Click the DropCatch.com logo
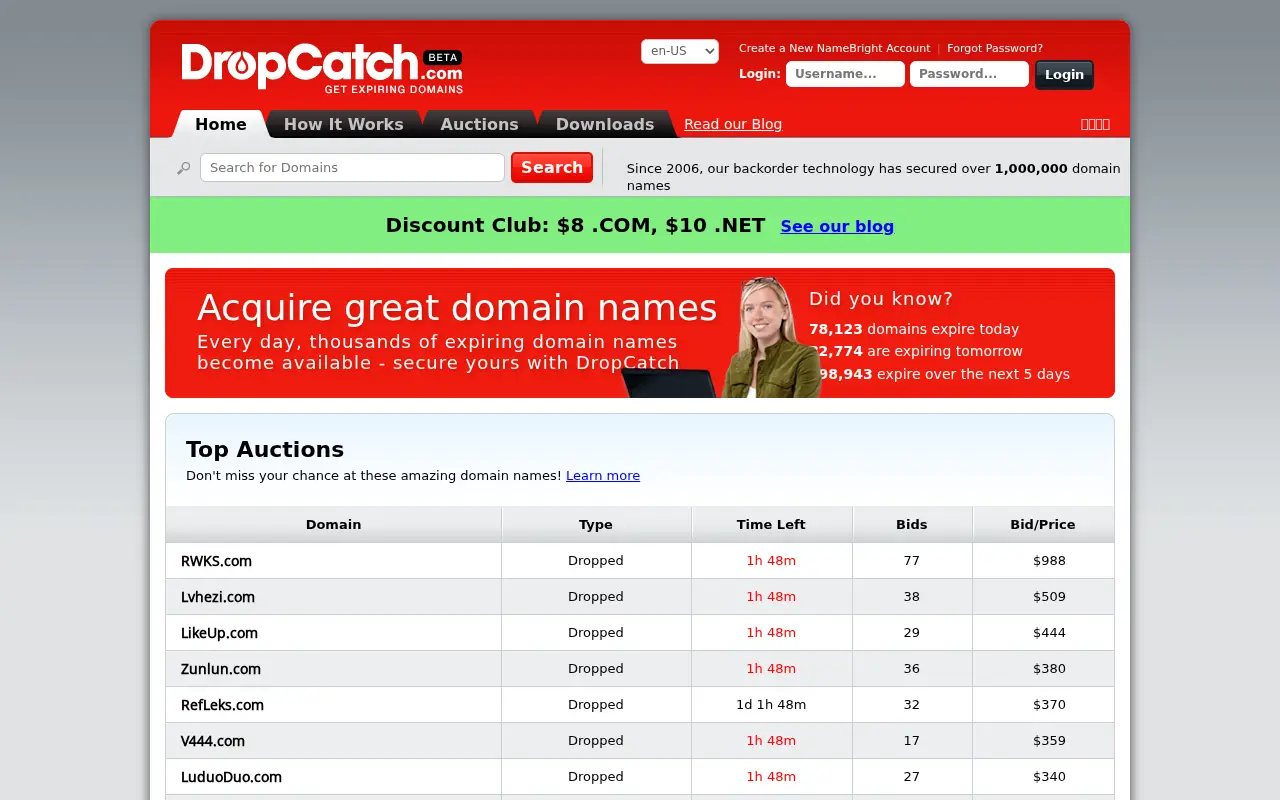Screen dimensions: 1280x800 point(321,69)
